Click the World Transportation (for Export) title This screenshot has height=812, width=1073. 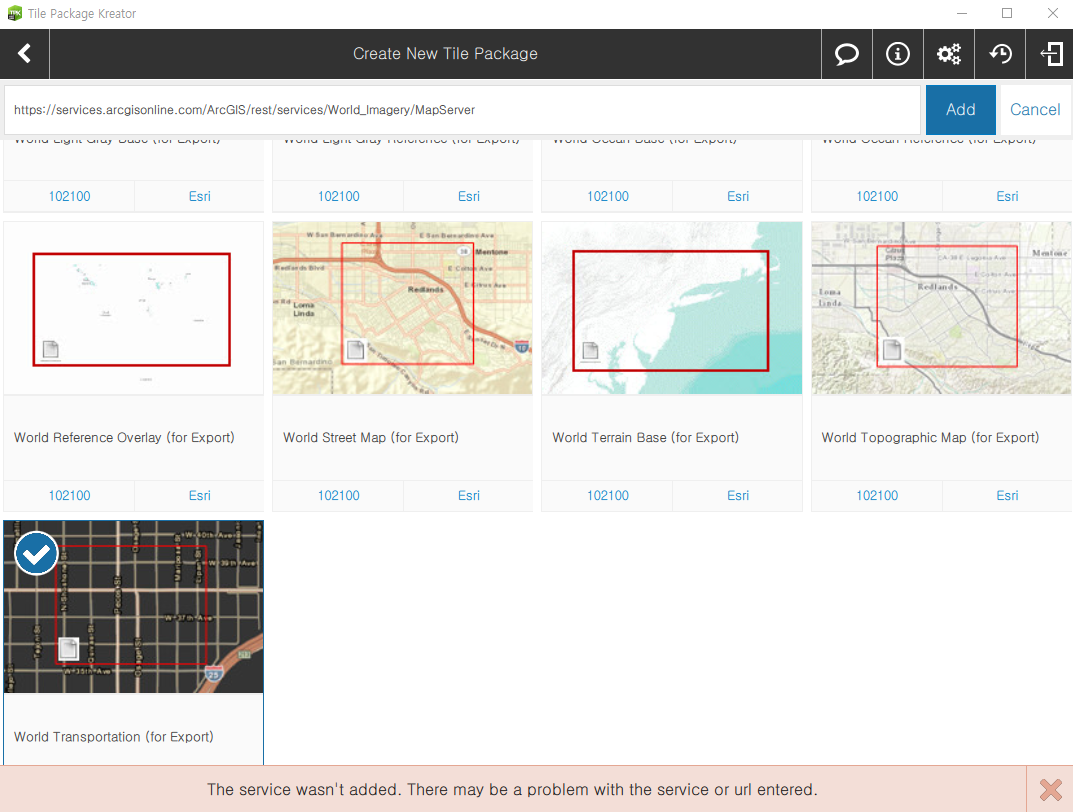point(114,737)
